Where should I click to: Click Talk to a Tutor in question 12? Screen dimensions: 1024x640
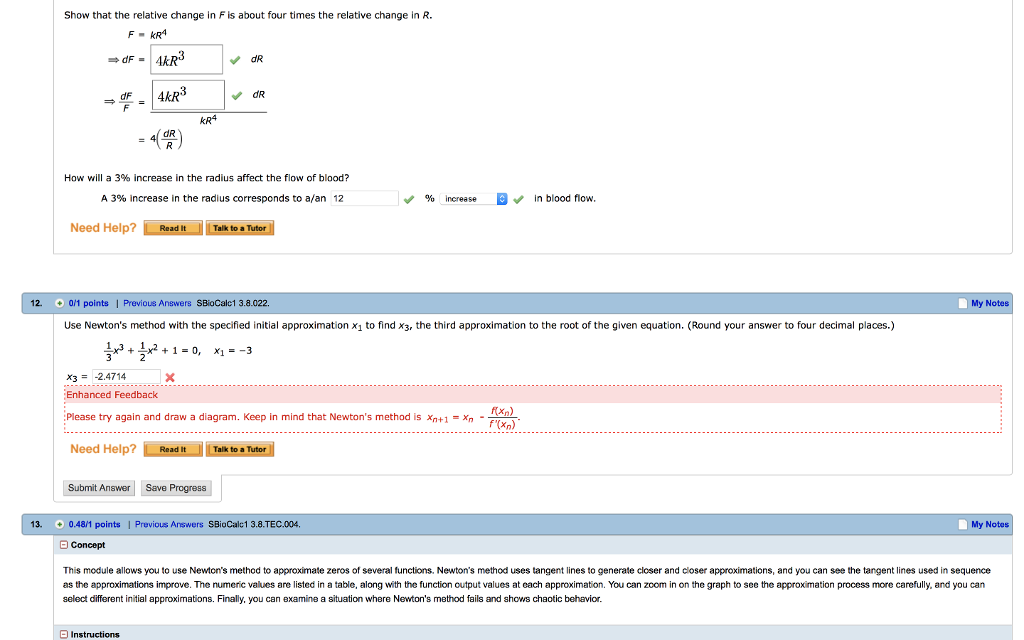point(240,449)
